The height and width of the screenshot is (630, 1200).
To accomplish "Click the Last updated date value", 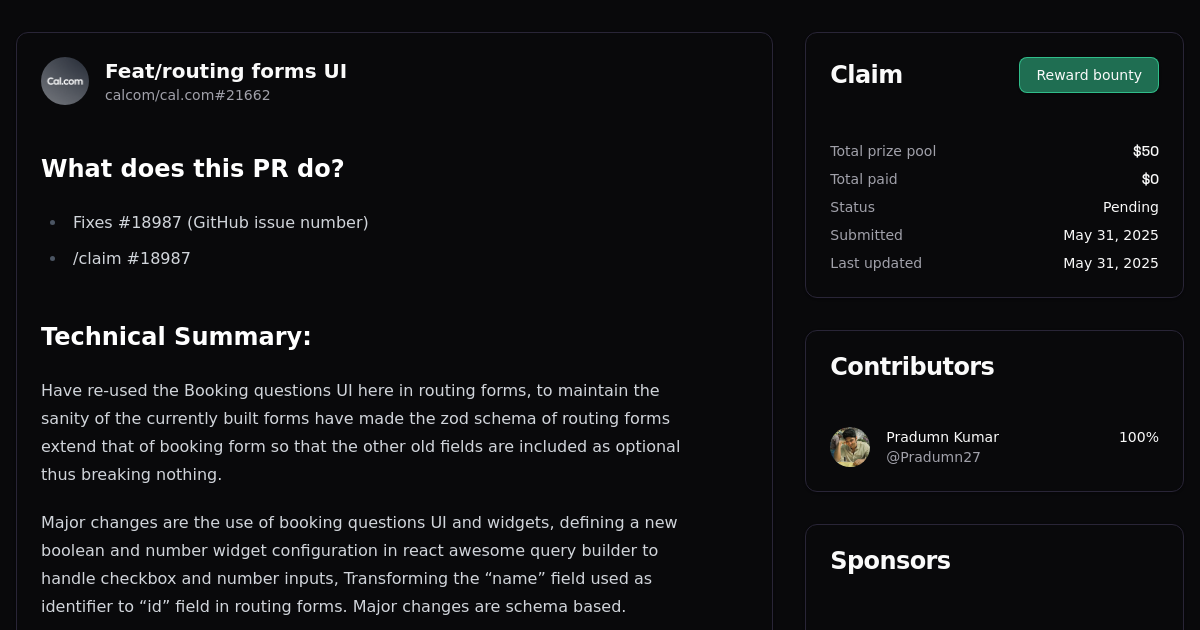I will pyautogui.click(x=1110, y=263).
